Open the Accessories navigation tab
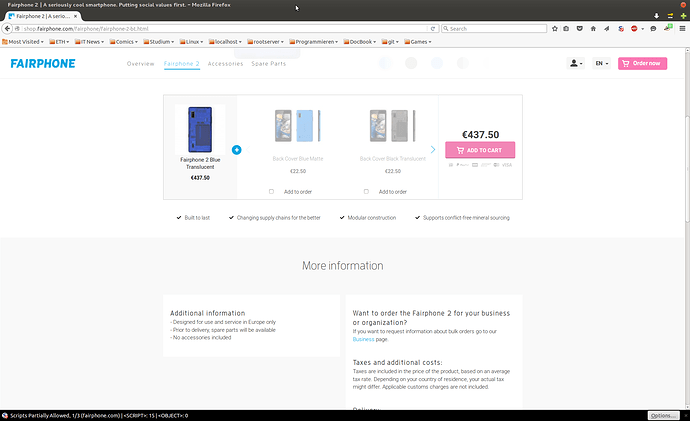This screenshot has width=690, height=421. pos(225,64)
